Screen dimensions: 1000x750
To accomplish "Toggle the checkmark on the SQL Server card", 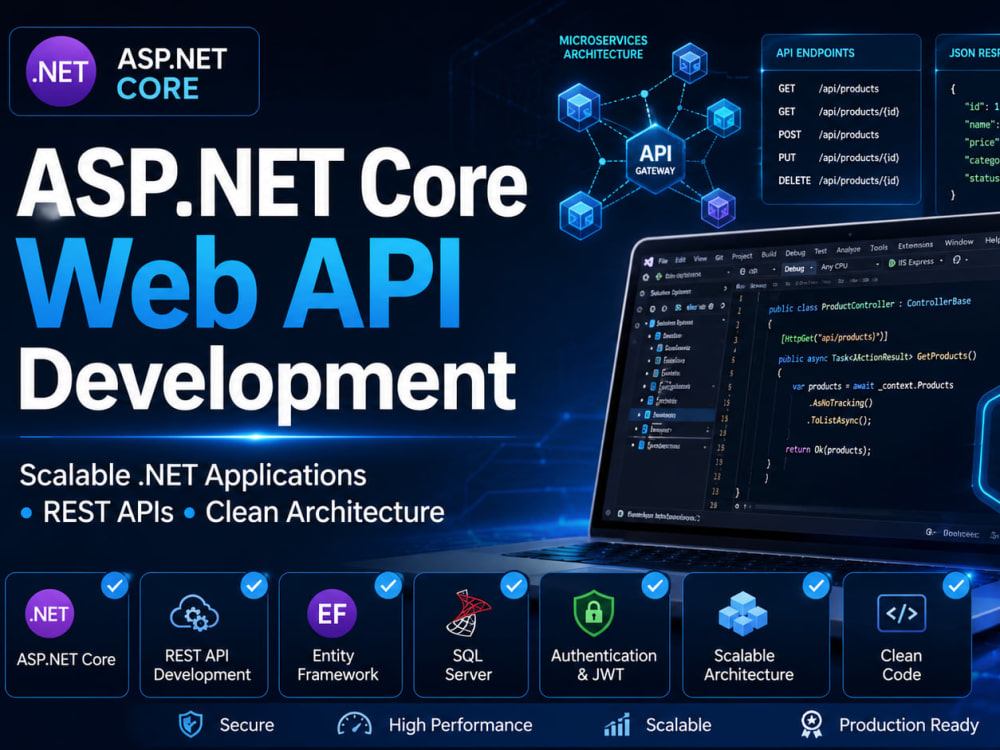I will (514, 585).
